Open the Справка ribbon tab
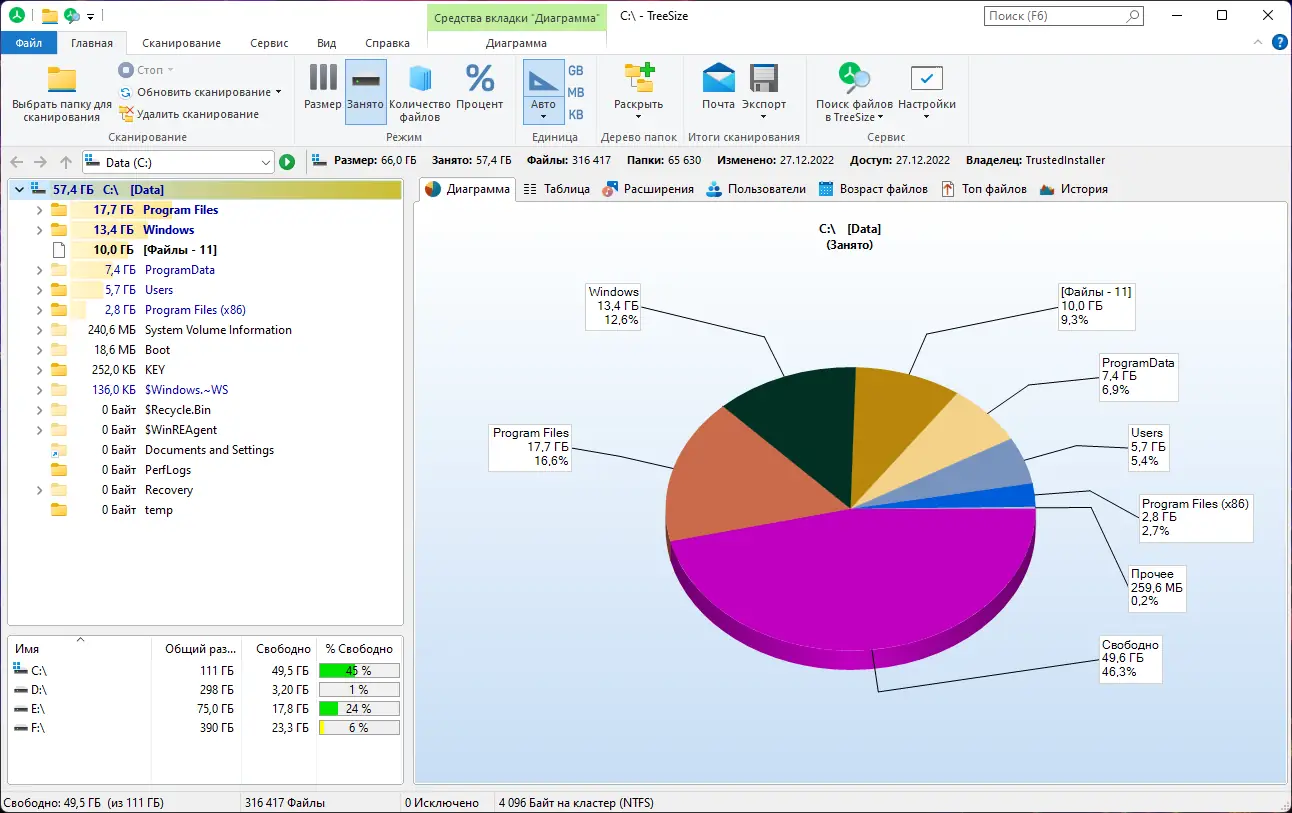This screenshot has width=1292, height=813. pyautogui.click(x=387, y=43)
